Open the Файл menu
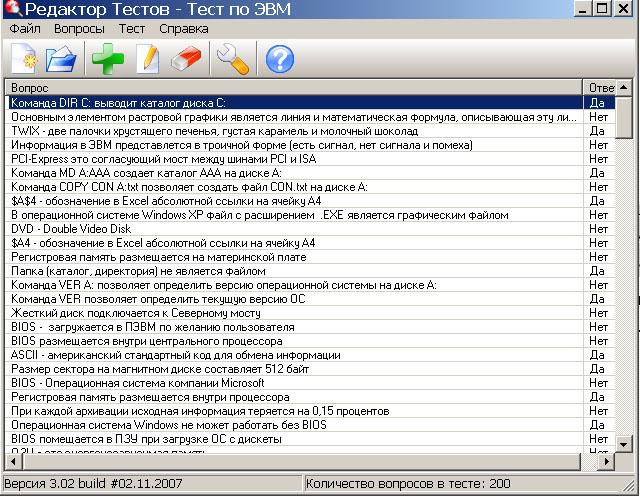This screenshot has height=498, width=640. coord(25,29)
